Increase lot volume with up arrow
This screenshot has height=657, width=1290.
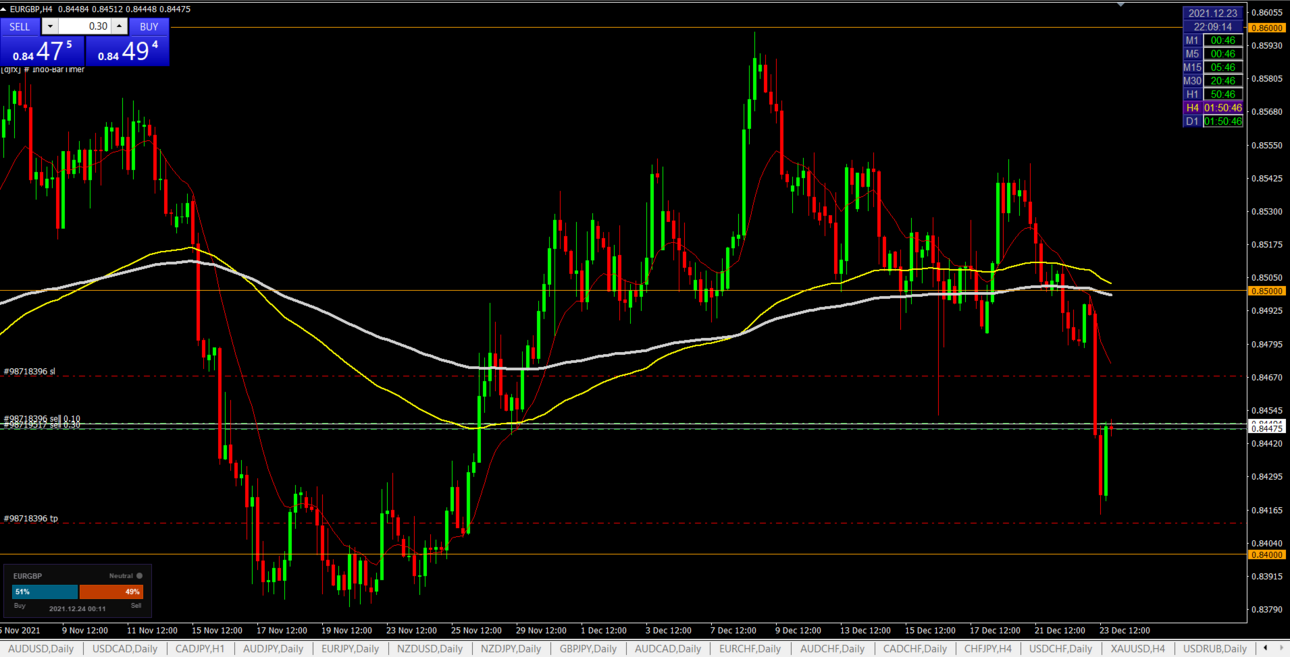[119, 27]
